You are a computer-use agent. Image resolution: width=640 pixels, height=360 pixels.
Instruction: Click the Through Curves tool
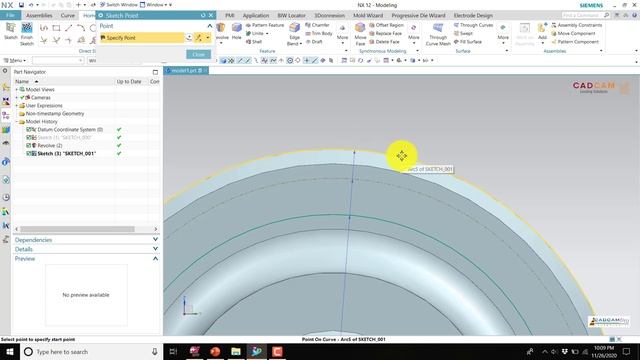[473, 25]
